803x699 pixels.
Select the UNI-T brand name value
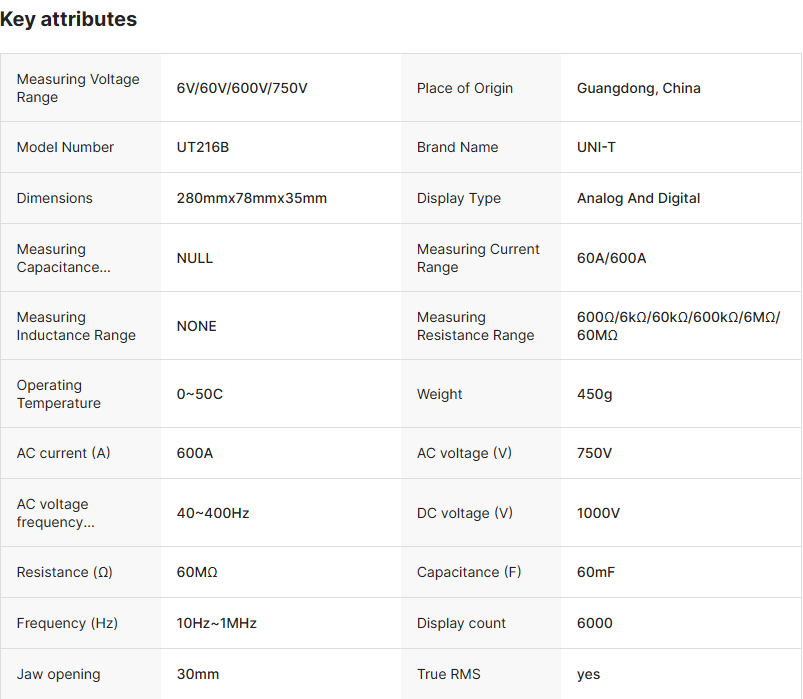(x=597, y=147)
